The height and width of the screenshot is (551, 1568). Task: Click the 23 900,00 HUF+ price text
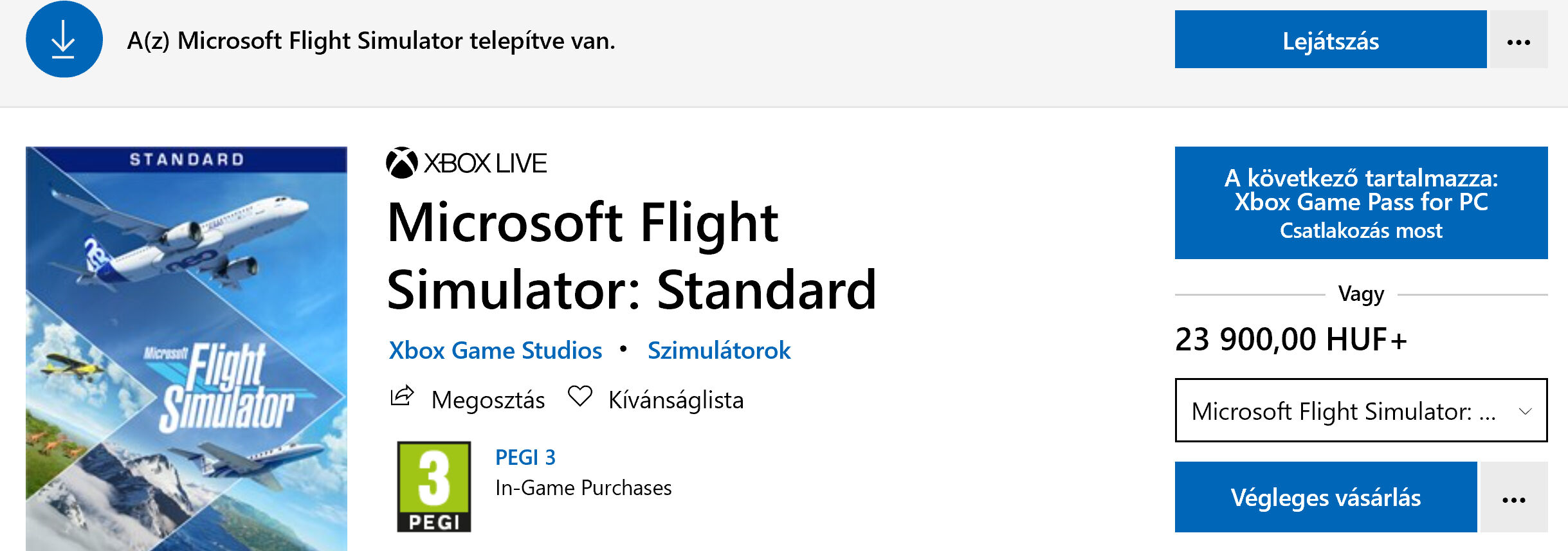pos(1291,339)
